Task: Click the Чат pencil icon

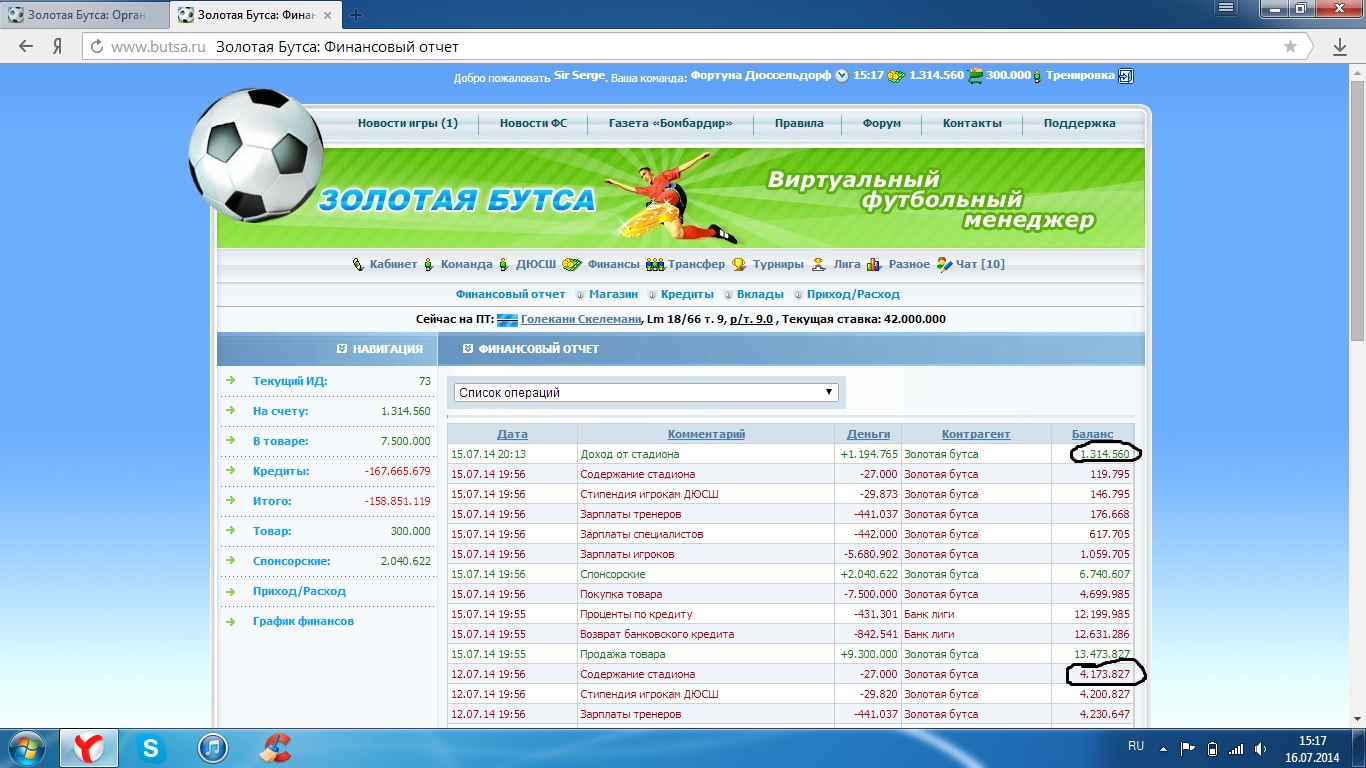Action: pos(944,265)
